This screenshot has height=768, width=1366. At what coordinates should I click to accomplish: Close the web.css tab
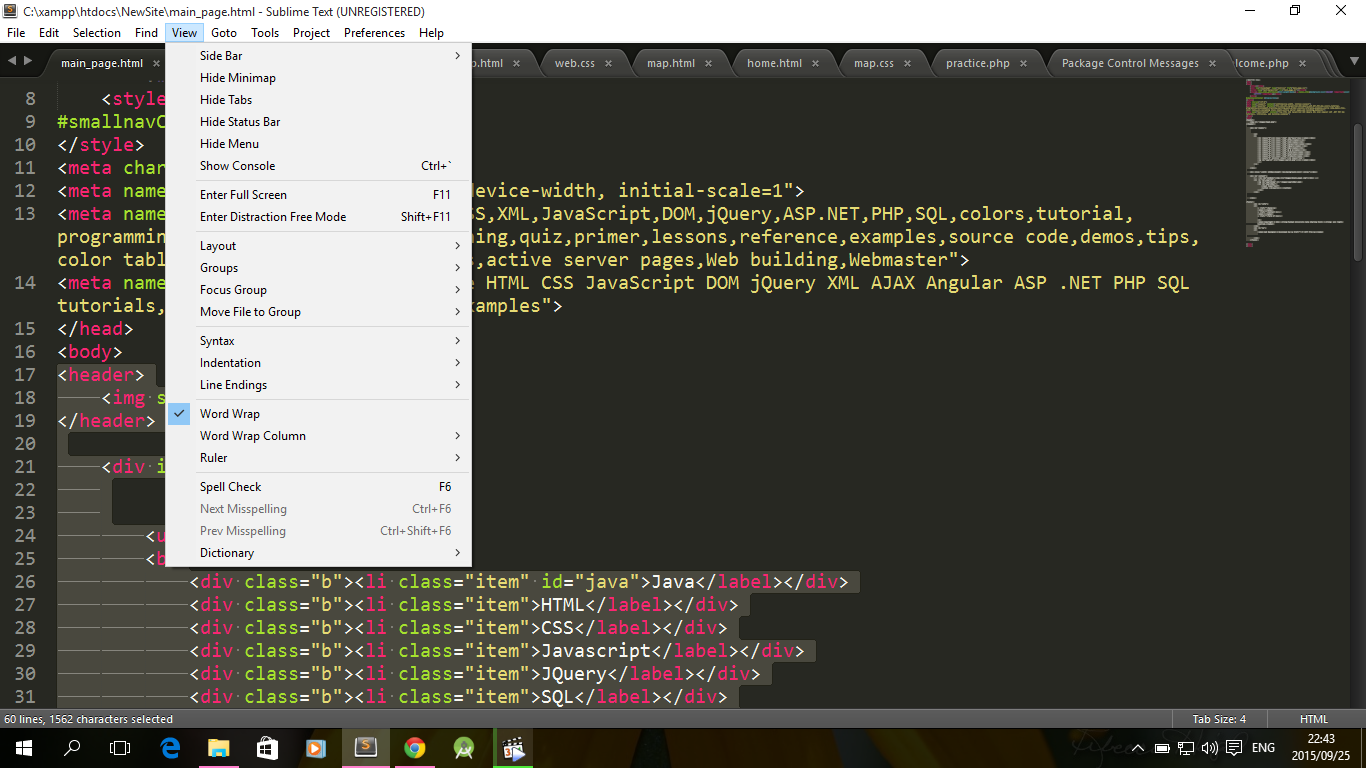(x=606, y=63)
